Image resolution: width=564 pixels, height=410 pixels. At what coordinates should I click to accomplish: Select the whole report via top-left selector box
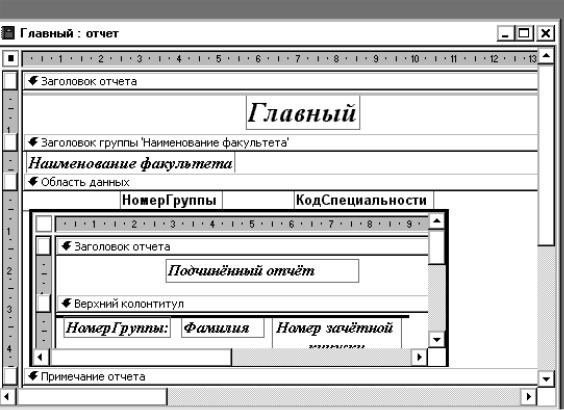[10, 58]
